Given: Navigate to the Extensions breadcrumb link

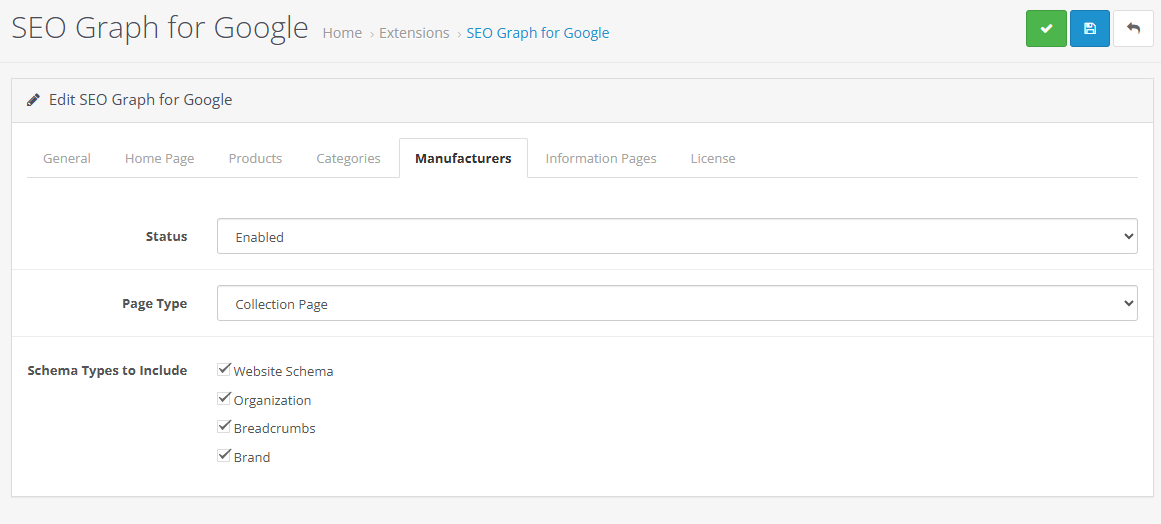Looking at the screenshot, I should tap(414, 33).
